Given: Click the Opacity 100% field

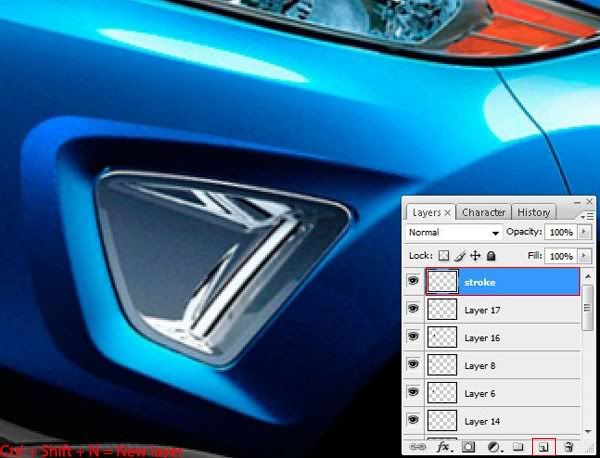Looking at the screenshot, I should (561, 232).
